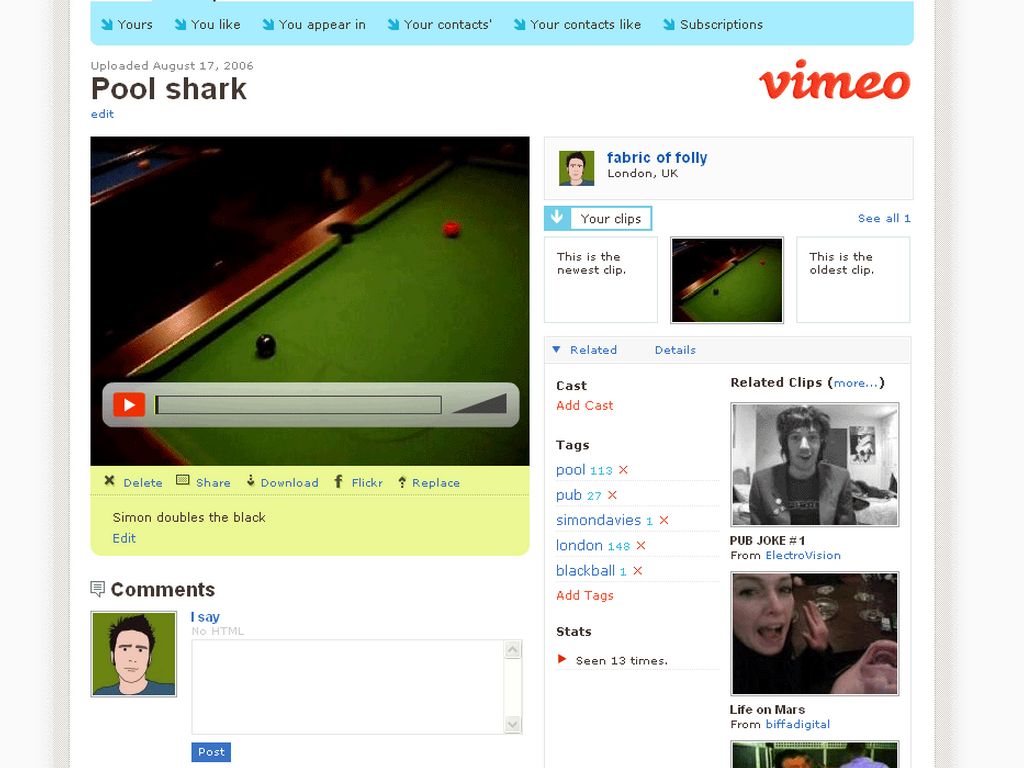Remove the blackball tag with red X
Viewport: 1024px width, 768px height.
(x=637, y=571)
